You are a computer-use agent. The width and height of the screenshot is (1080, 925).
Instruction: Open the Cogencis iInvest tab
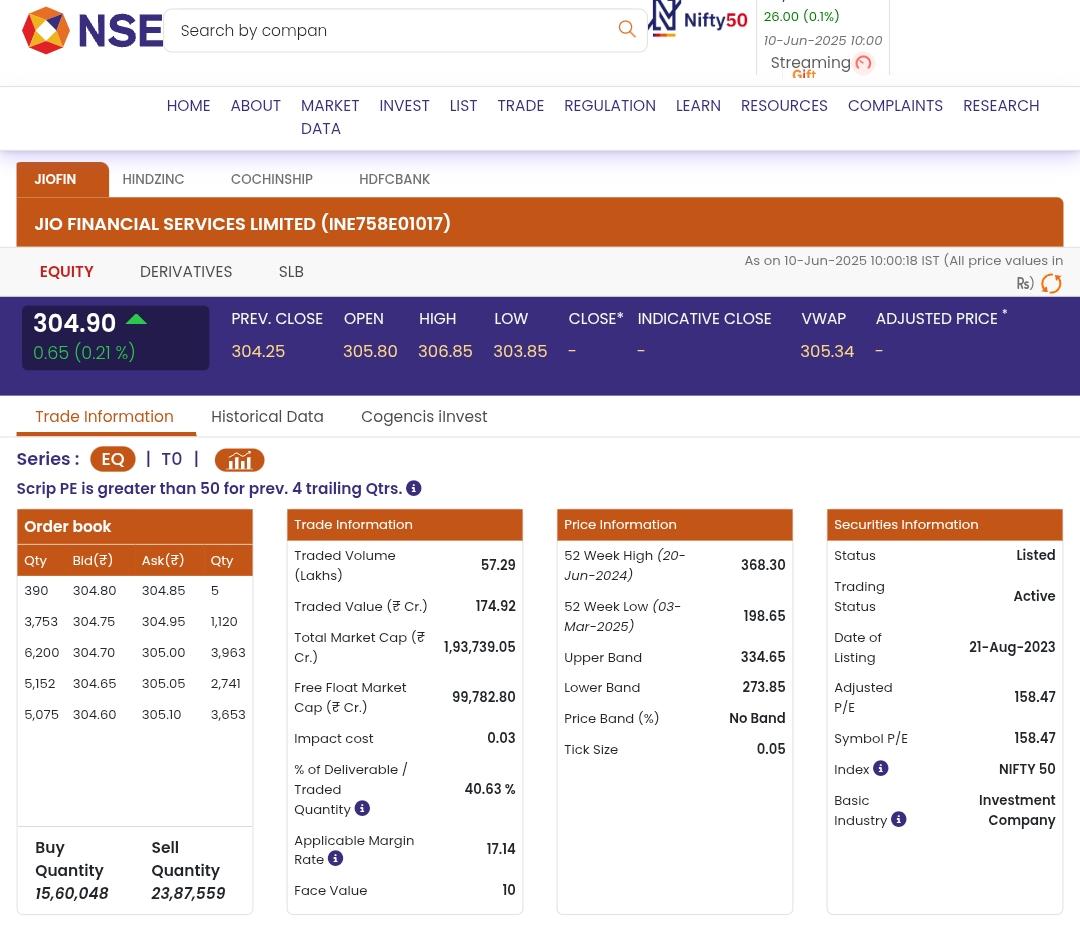(x=424, y=417)
